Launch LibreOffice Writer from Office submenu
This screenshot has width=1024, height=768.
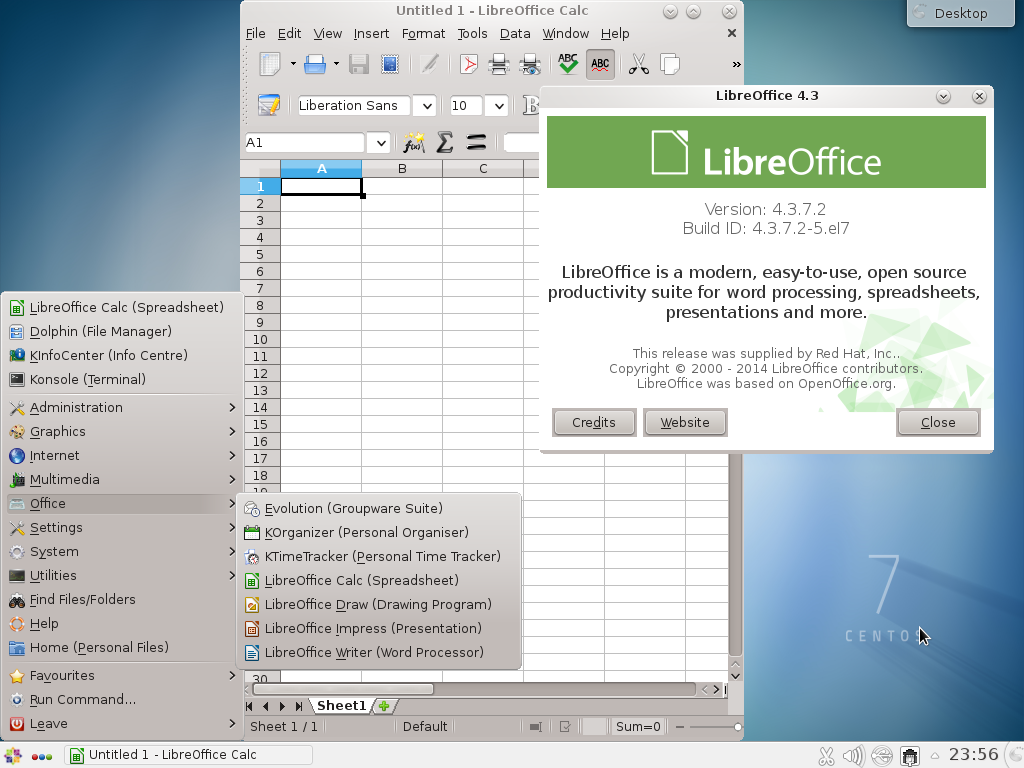[x=379, y=652]
